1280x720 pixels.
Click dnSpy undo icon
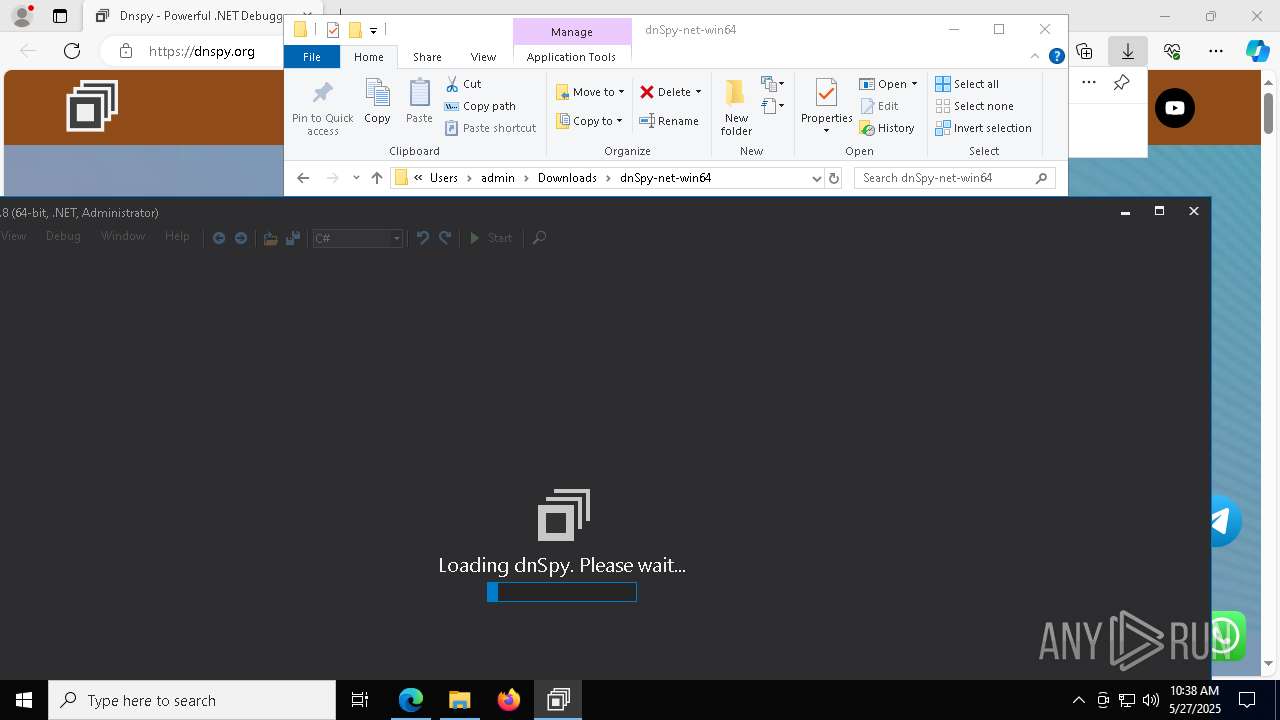(x=423, y=238)
